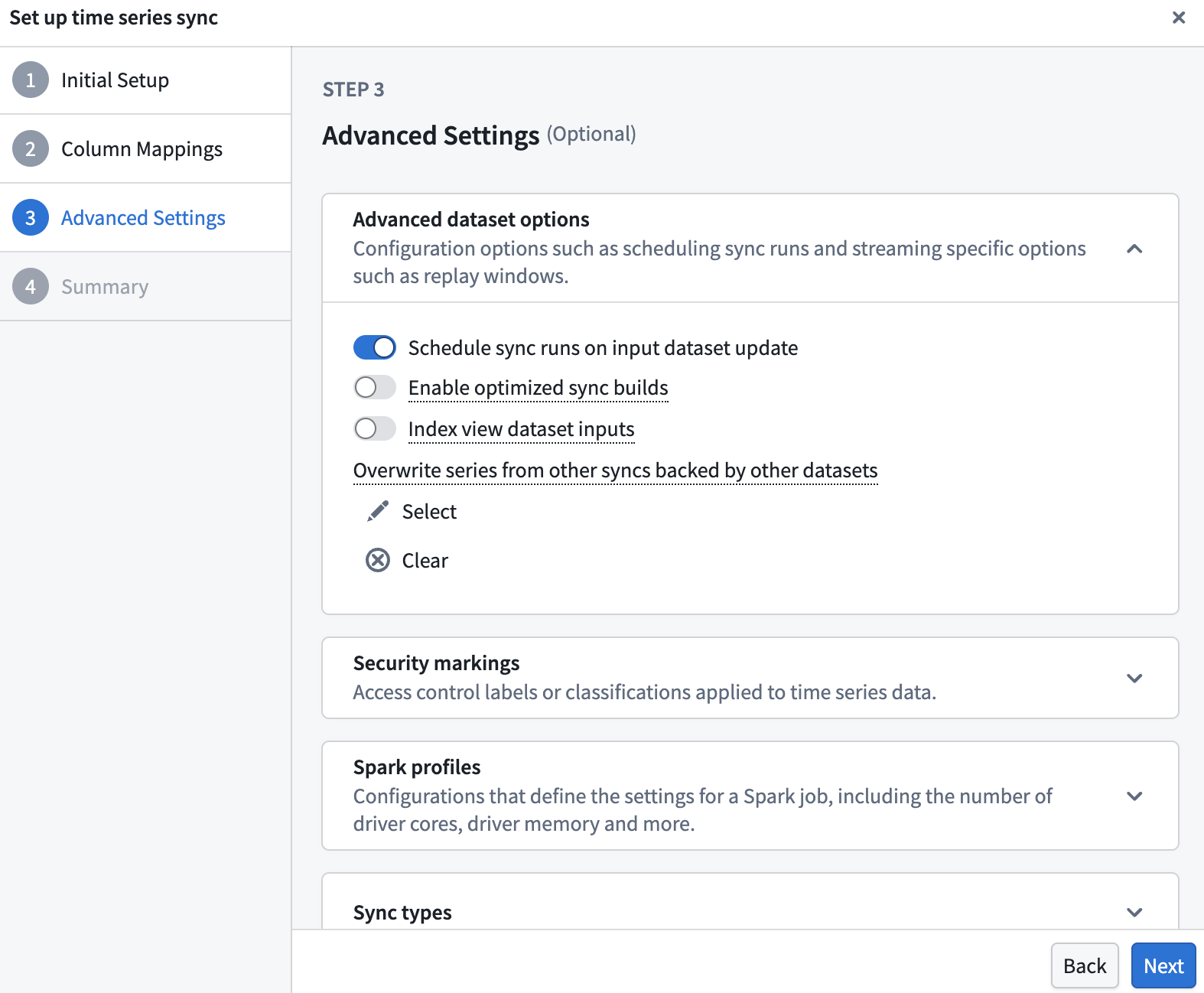Disable Schedule sync runs on input dataset update
The height and width of the screenshot is (993, 1204).
[375, 347]
